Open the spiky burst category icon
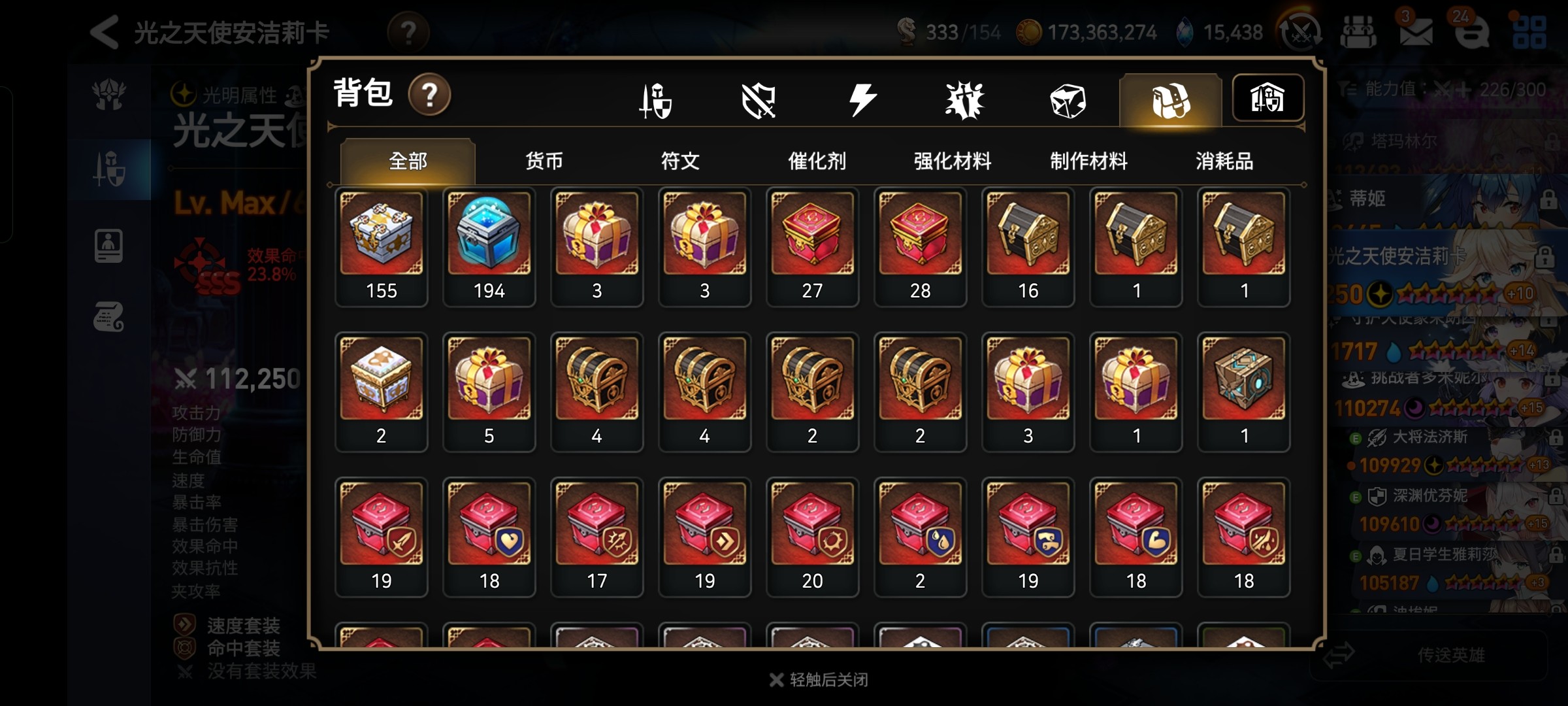 (964, 101)
